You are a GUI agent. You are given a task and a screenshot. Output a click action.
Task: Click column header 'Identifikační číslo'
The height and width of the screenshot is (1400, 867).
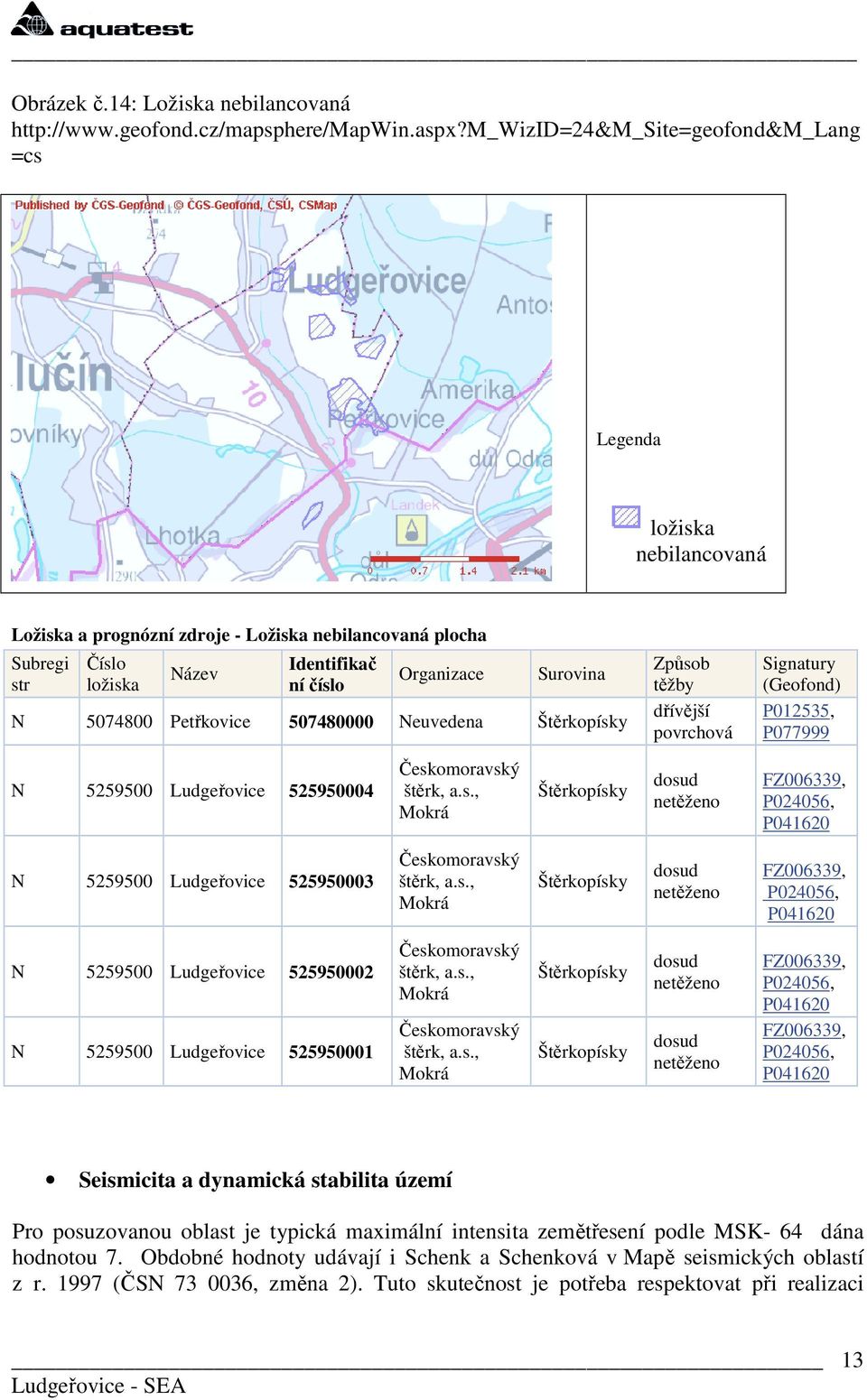tap(332, 673)
